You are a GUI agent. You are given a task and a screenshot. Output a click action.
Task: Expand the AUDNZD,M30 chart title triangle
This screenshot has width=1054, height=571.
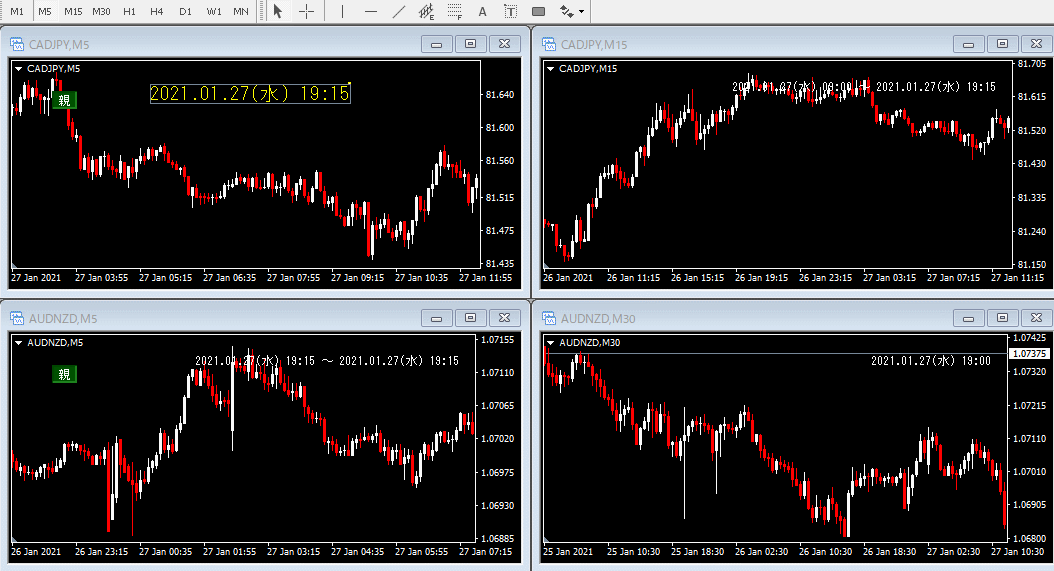[551, 342]
